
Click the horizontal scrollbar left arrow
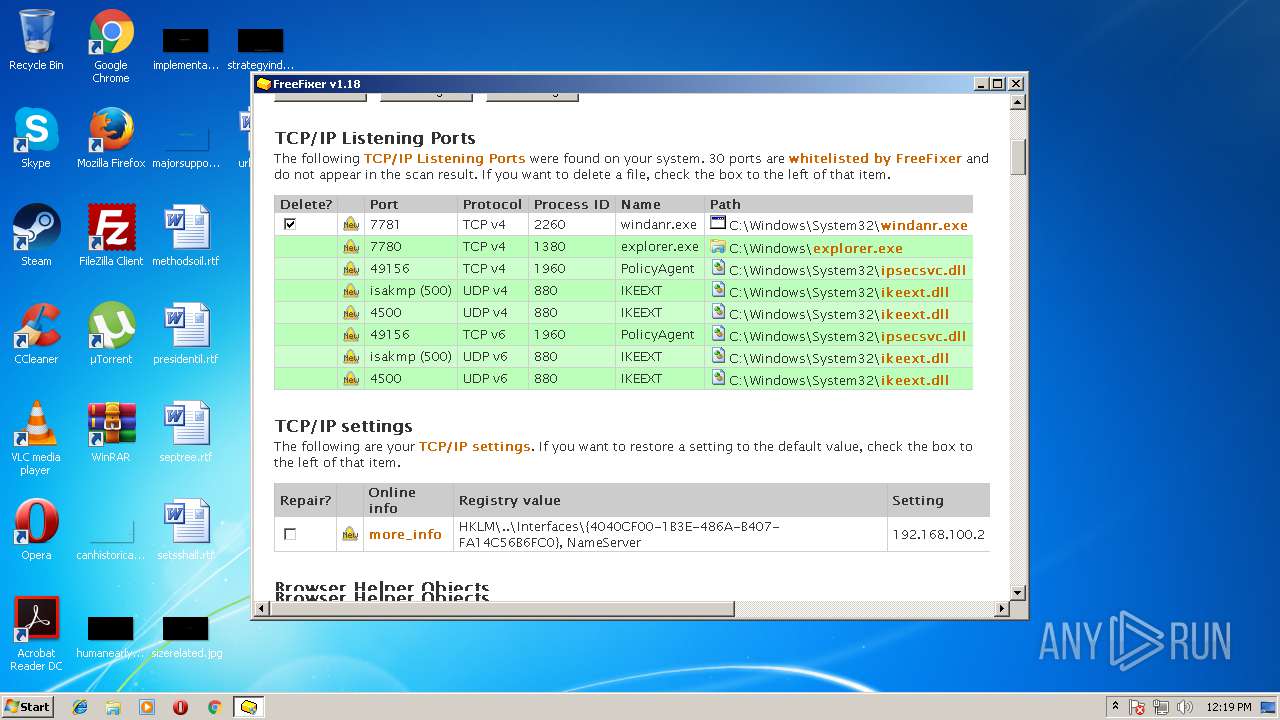(263, 608)
